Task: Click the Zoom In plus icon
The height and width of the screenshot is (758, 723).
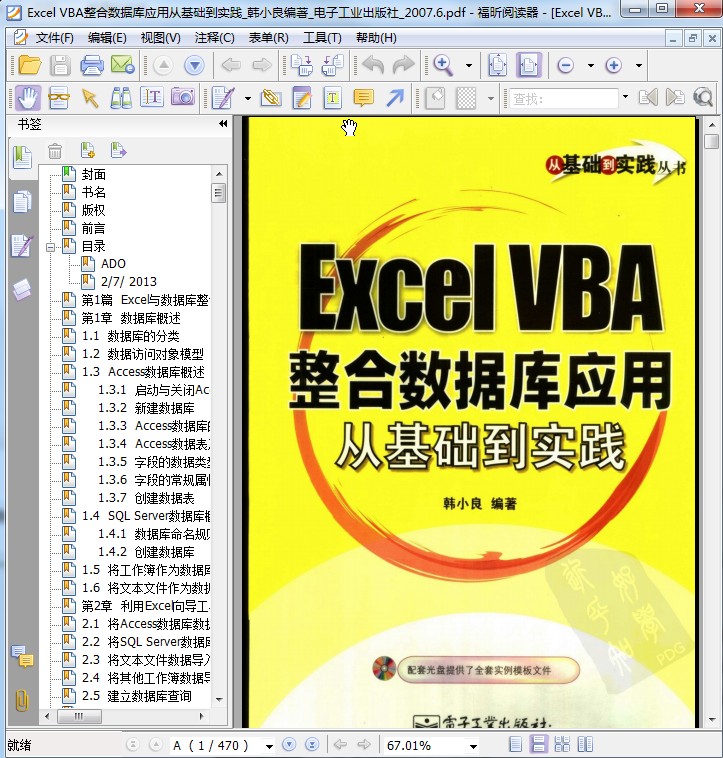Action: click(x=613, y=65)
